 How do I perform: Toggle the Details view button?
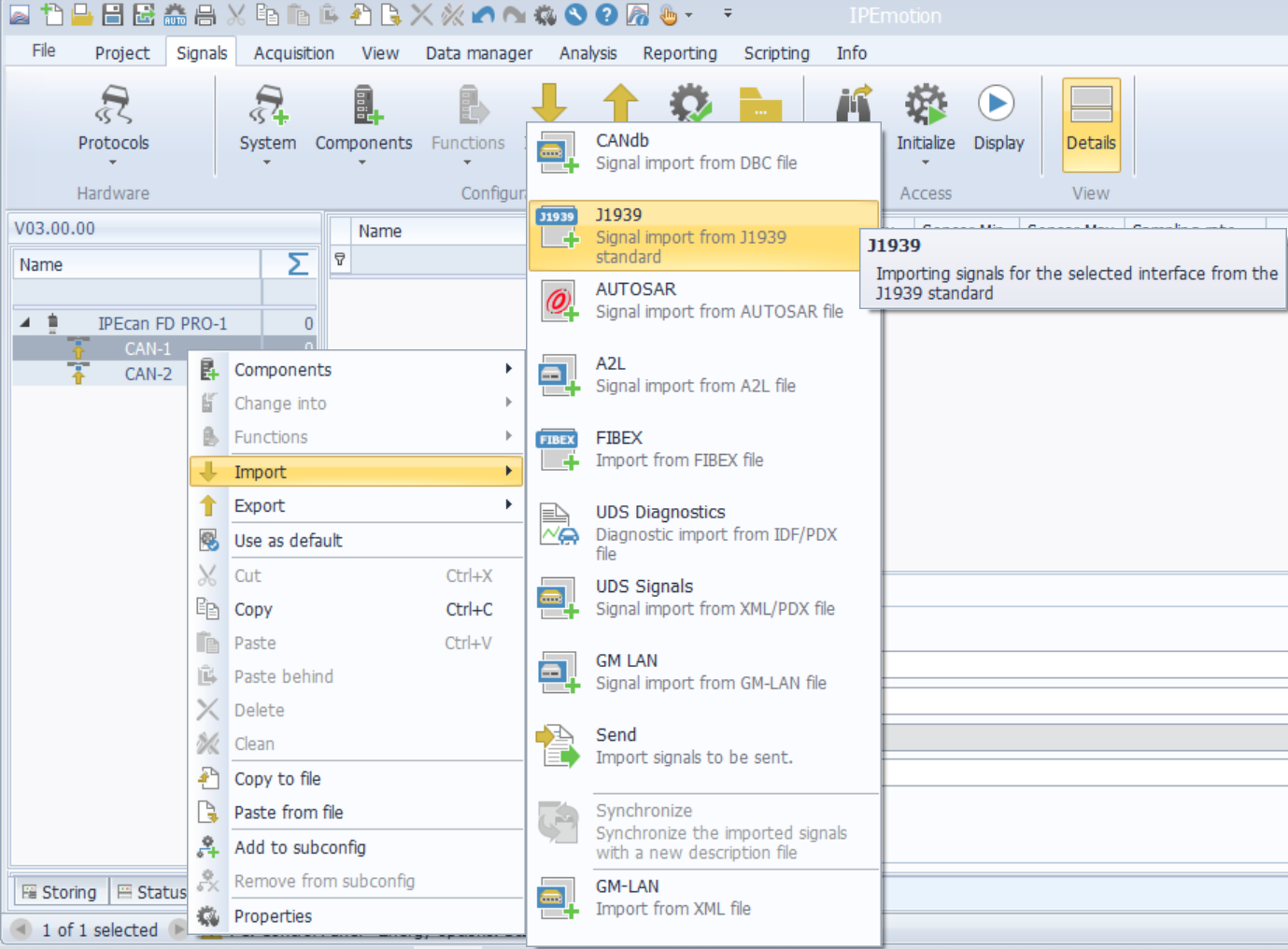tap(1091, 124)
